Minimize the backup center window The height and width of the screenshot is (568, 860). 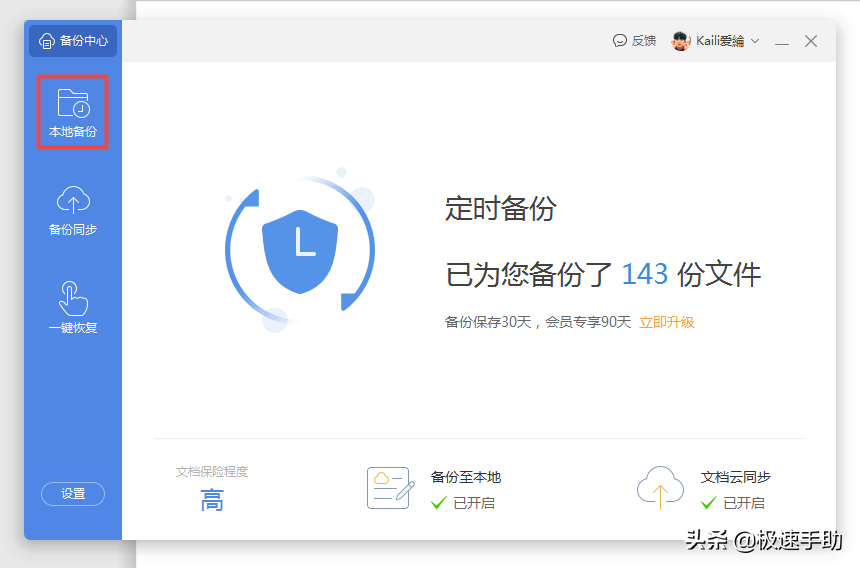click(782, 42)
